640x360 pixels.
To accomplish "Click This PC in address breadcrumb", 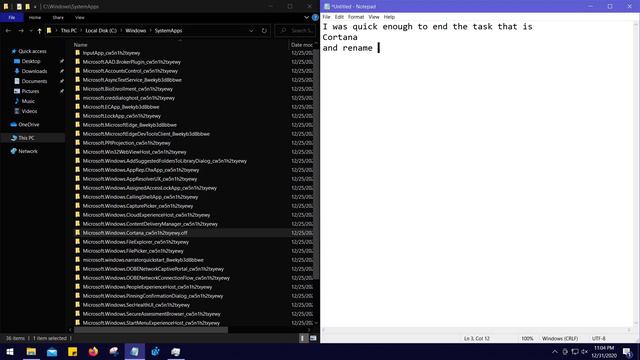I will (69, 31).
